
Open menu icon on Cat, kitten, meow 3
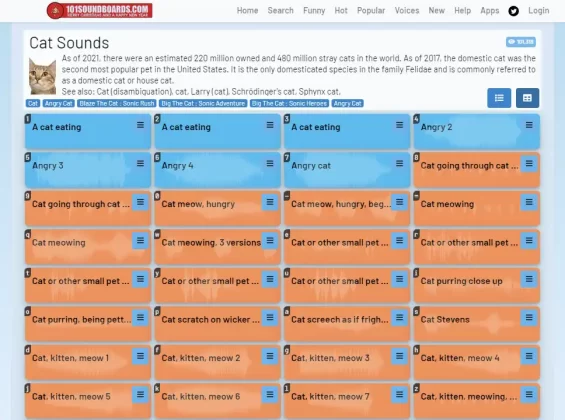[x=400, y=356]
